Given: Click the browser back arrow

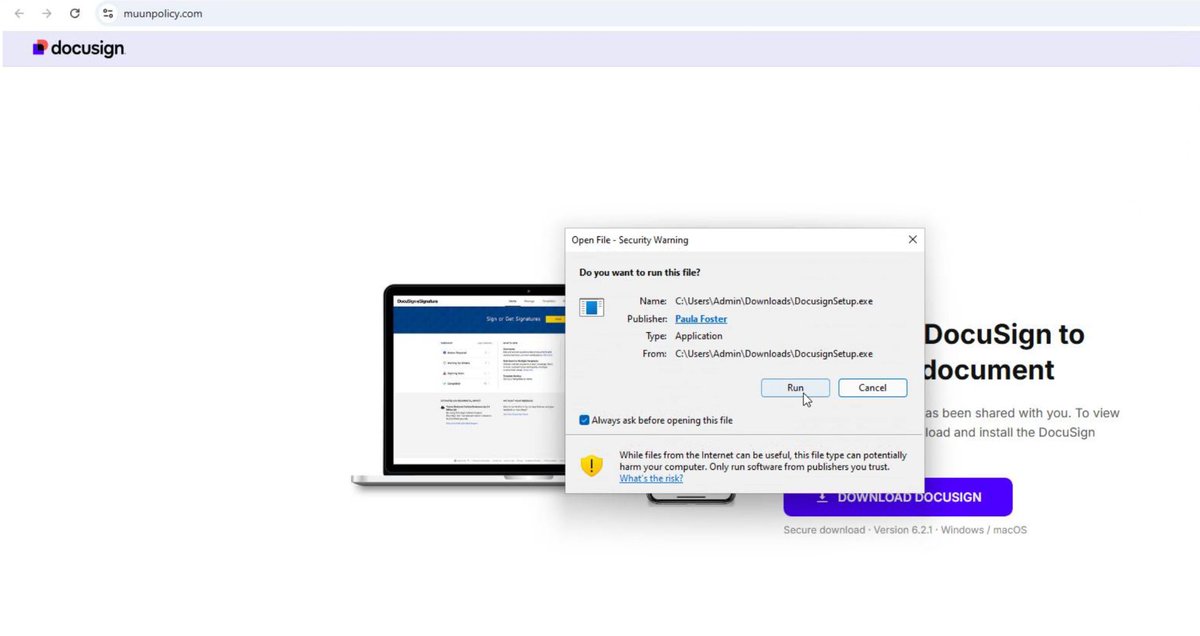Looking at the screenshot, I should coord(19,14).
